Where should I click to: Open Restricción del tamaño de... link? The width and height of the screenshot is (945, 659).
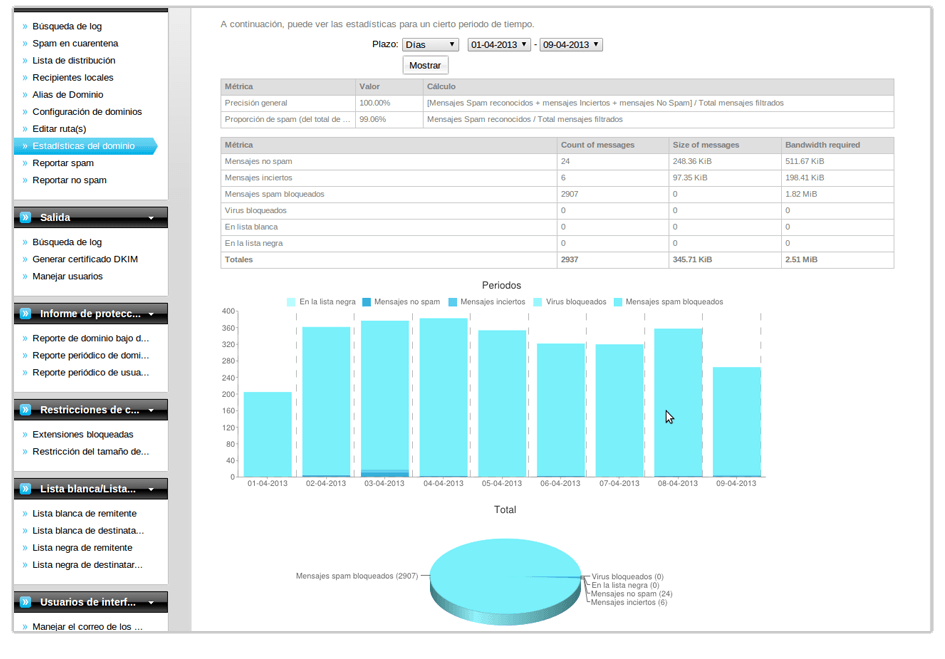[90, 452]
